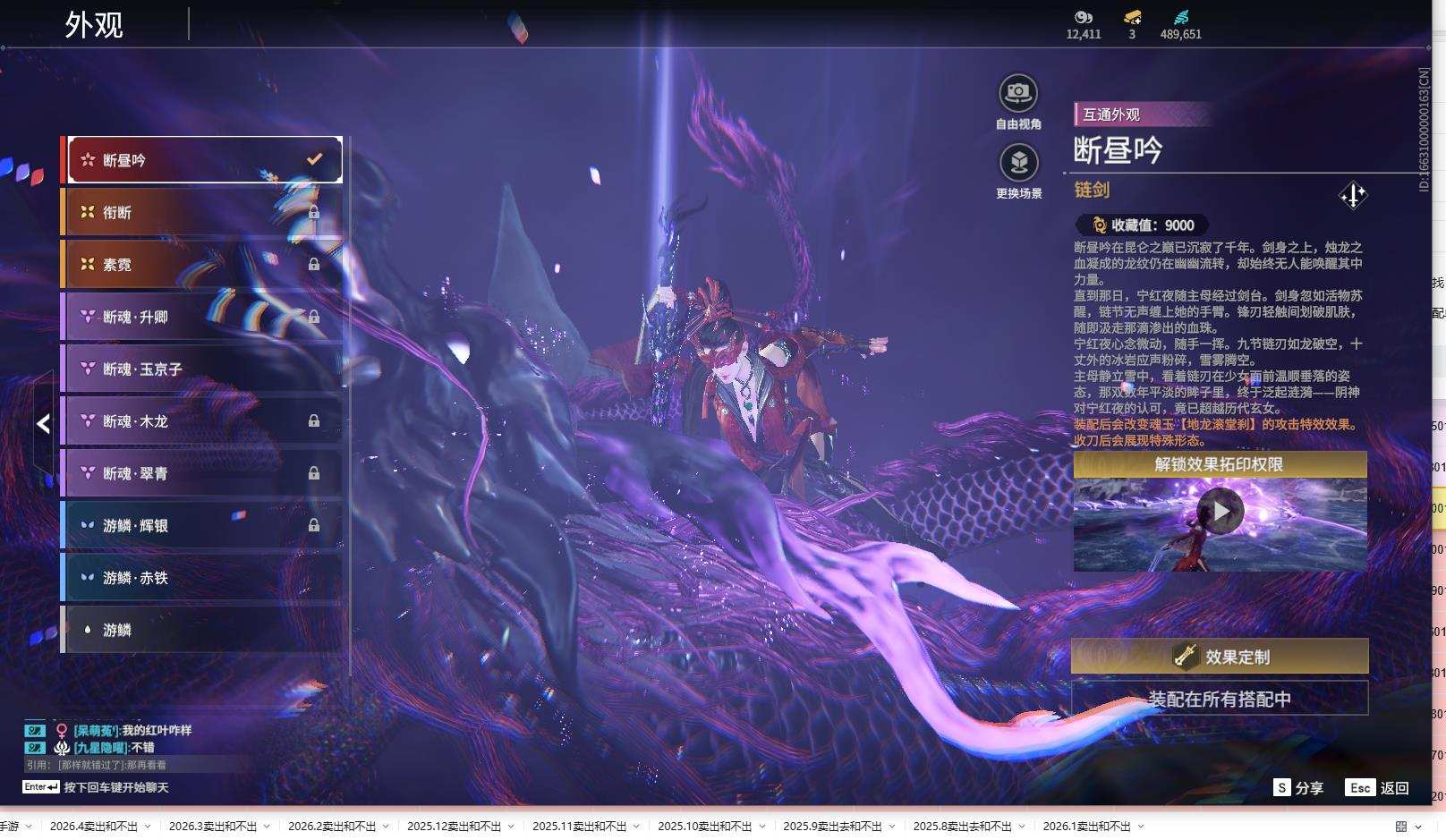1446x840 pixels.
Task: Expand the 2026.1卖出和不出 tab dropdown arrow
Action: pos(1140,827)
